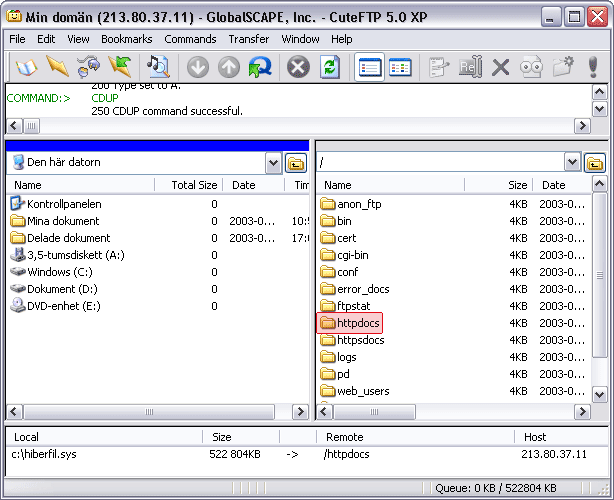Select Windows (C:) drive in local pane
Viewport: 614px width, 500px height.
[x=62, y=272]
